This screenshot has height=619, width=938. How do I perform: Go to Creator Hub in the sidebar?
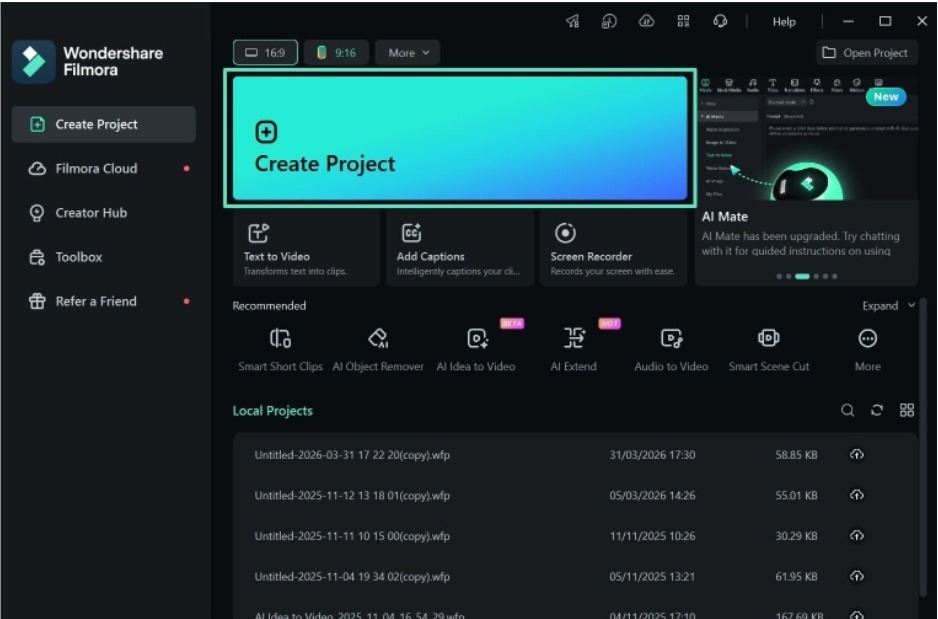pos(103,213)
